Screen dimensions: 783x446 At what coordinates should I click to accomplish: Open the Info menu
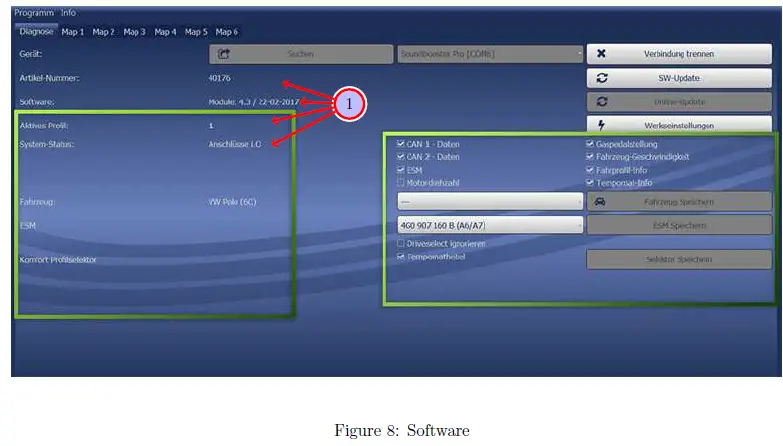[68, 13]
